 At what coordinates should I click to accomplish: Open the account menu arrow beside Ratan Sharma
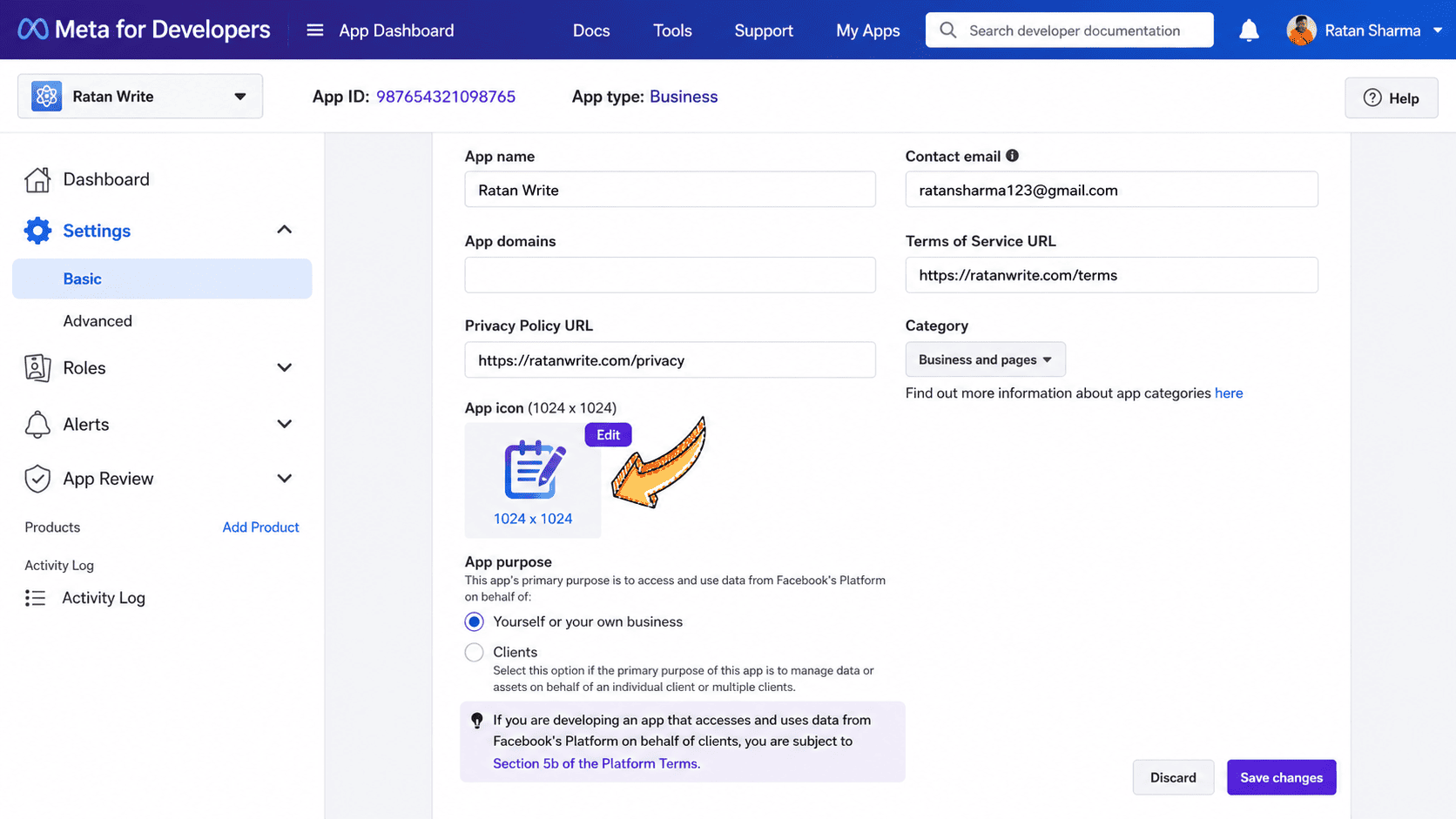coord(1438,30)
